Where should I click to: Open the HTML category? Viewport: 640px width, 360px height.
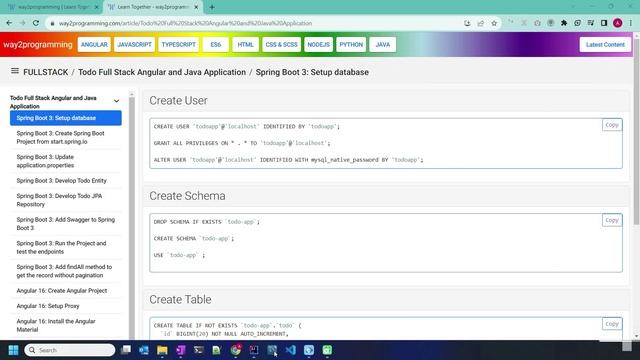(246, 44)
